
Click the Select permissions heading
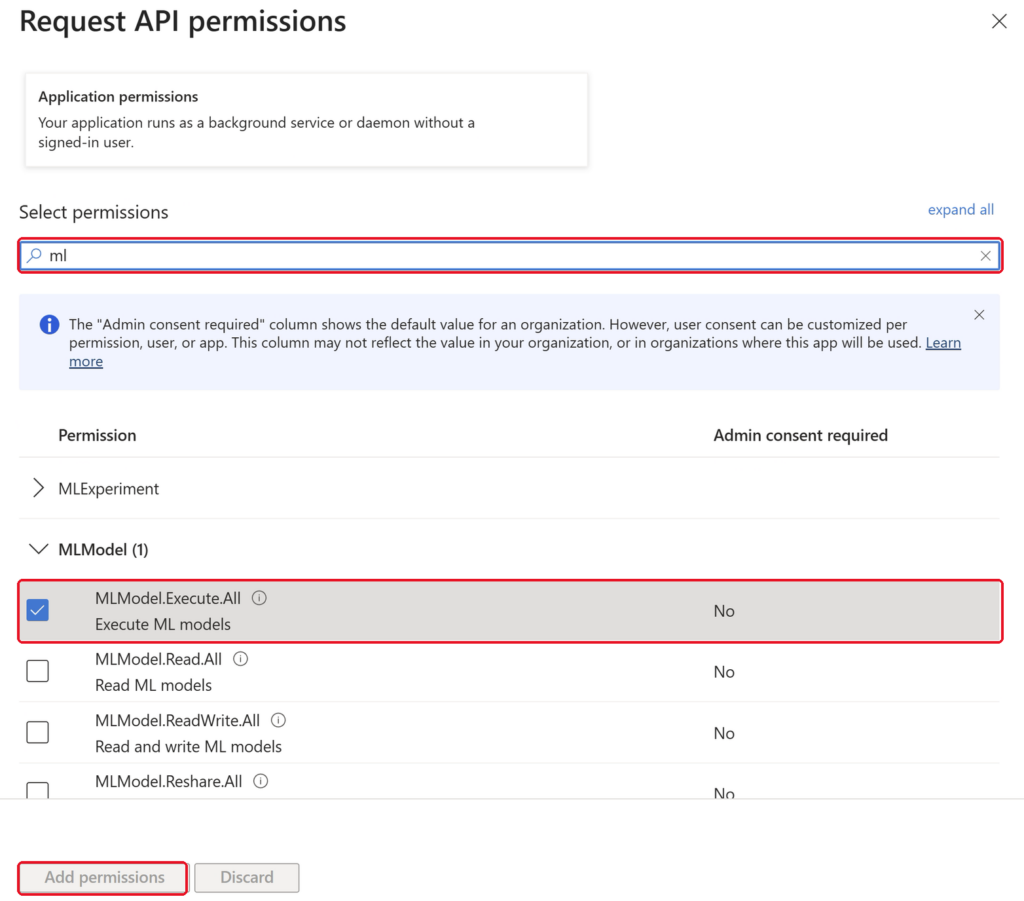click(93, 212)
